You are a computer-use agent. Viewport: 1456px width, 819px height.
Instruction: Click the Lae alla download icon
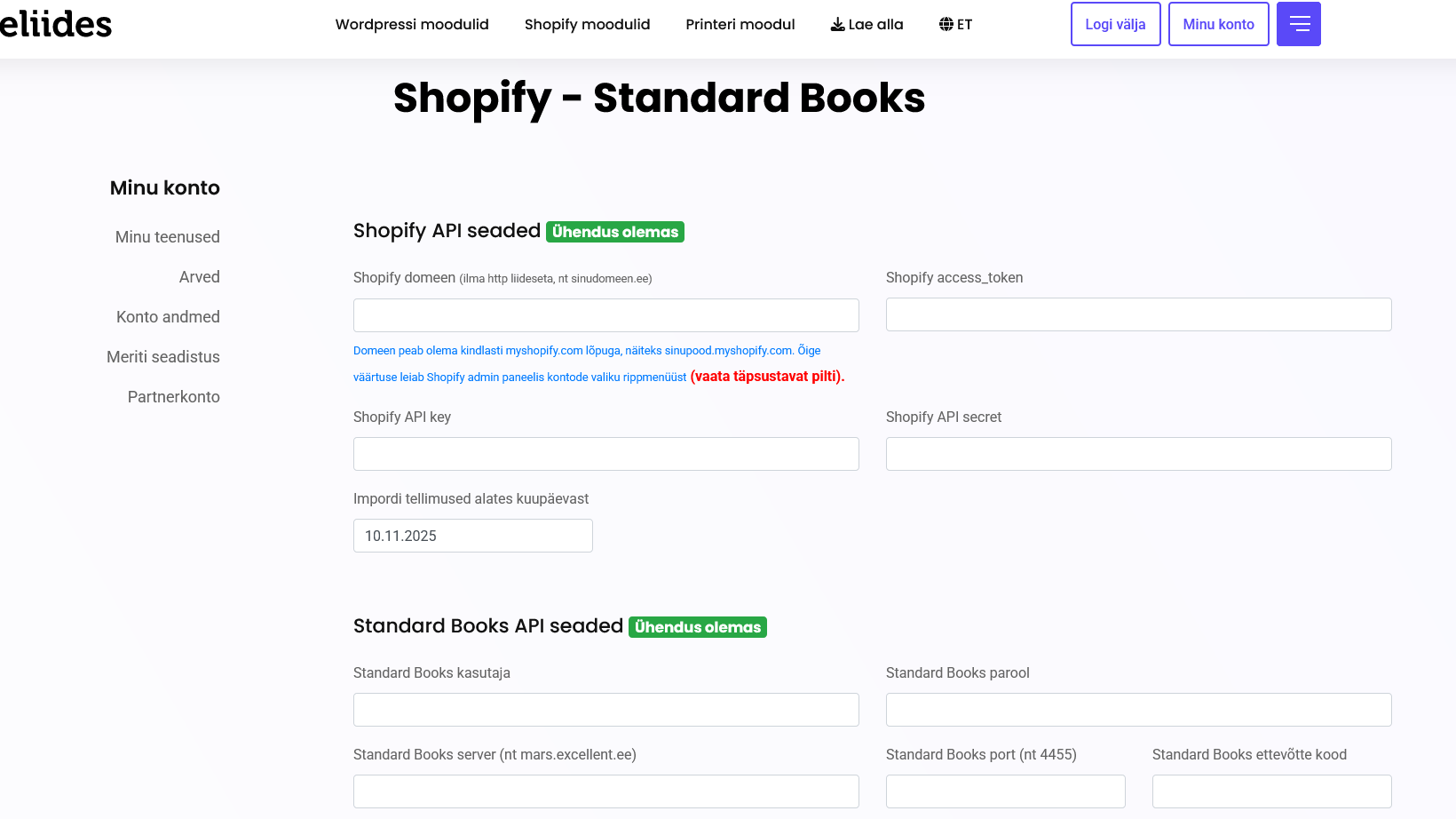coord(837,24)
